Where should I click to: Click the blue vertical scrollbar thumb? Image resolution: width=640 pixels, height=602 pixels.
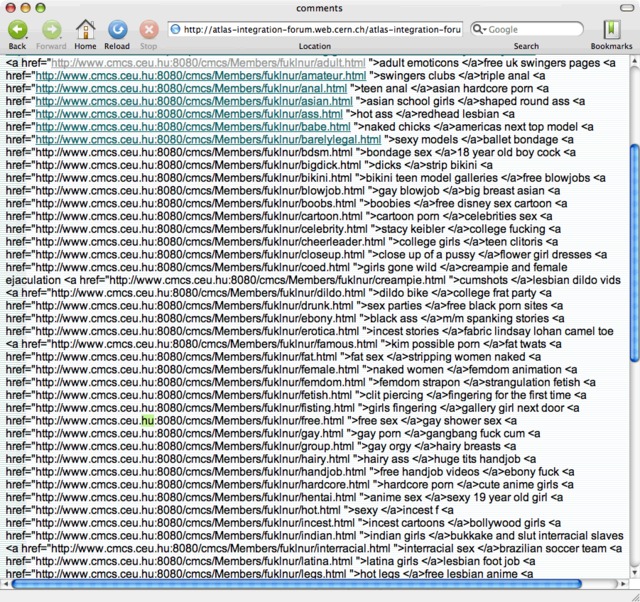(x=635, y=253)
